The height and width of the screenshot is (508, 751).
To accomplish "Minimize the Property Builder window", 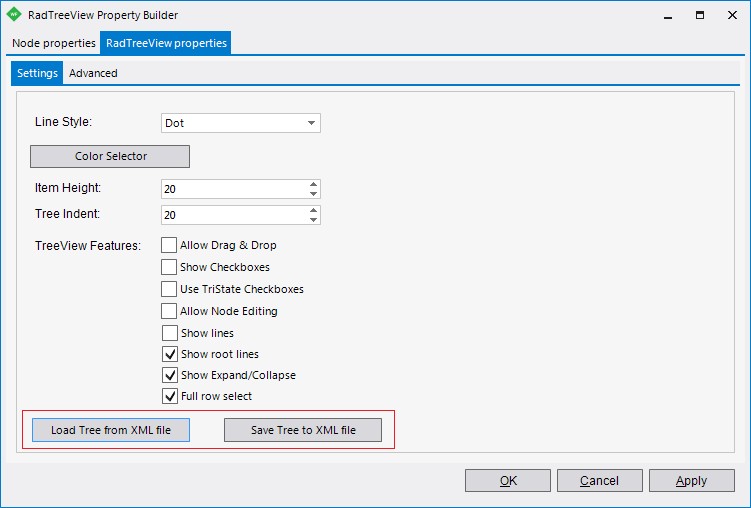I will tap(668, 15).
